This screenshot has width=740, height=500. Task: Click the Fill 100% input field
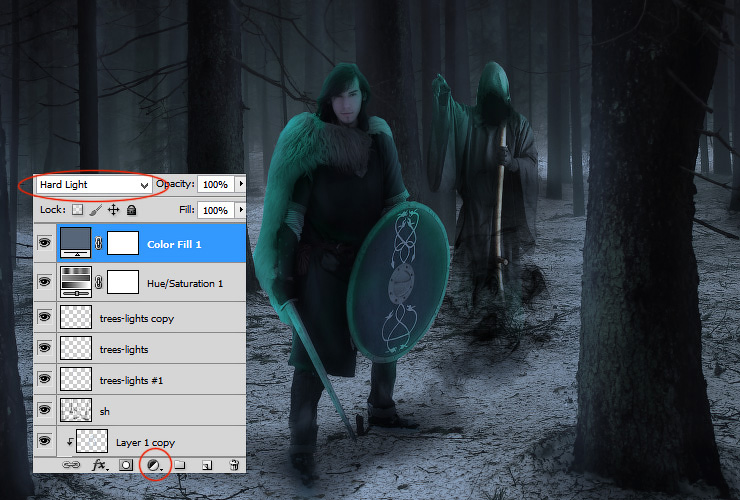(x=216, y=210)
